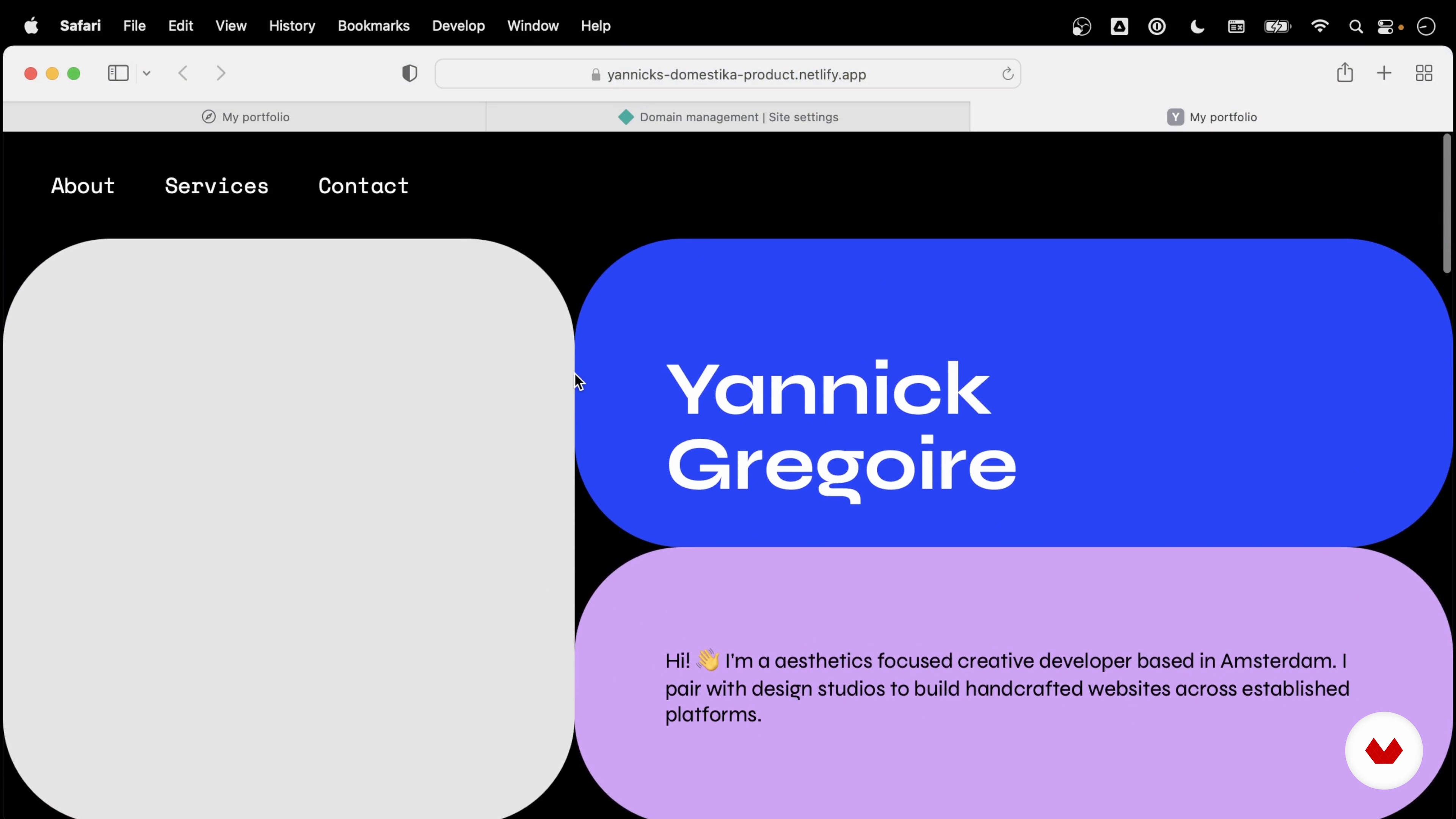The width and height of the screenshot is (1456, 819).
Task: Check the battery status icon
Action: pos(1277,27)
